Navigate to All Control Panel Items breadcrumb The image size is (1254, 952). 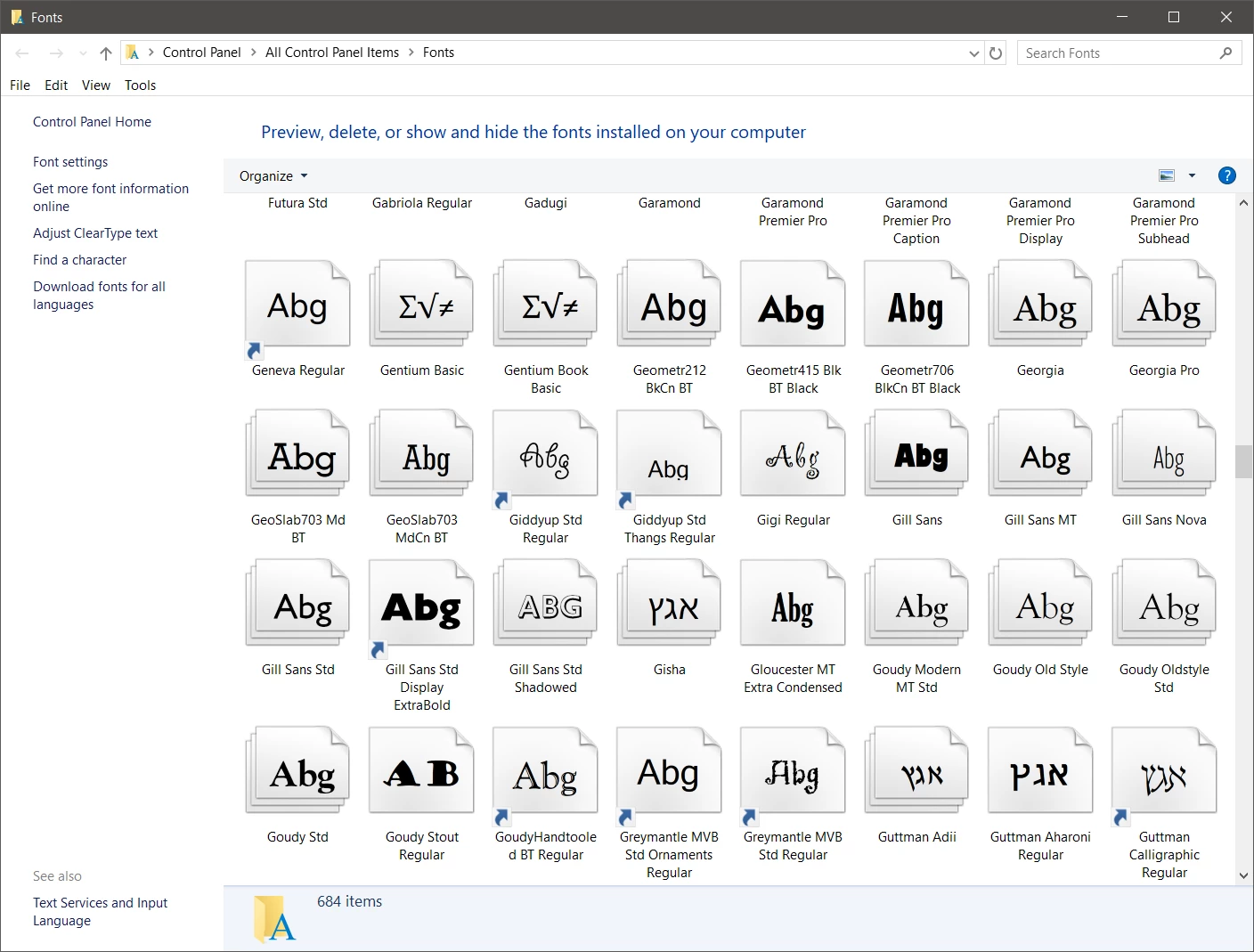pyautogui.click(x=332, y=53)
